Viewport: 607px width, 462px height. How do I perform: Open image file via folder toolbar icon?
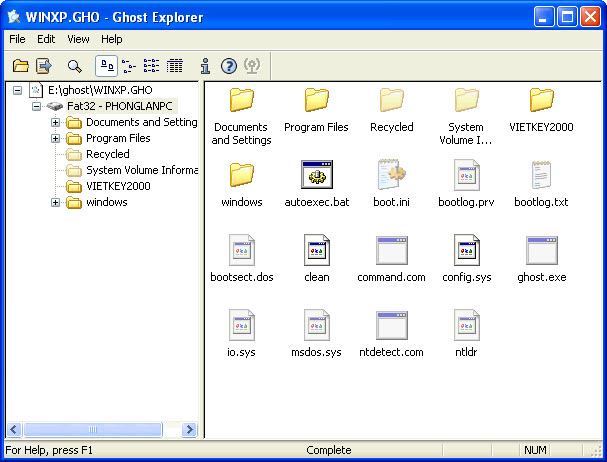pos(20,66)
